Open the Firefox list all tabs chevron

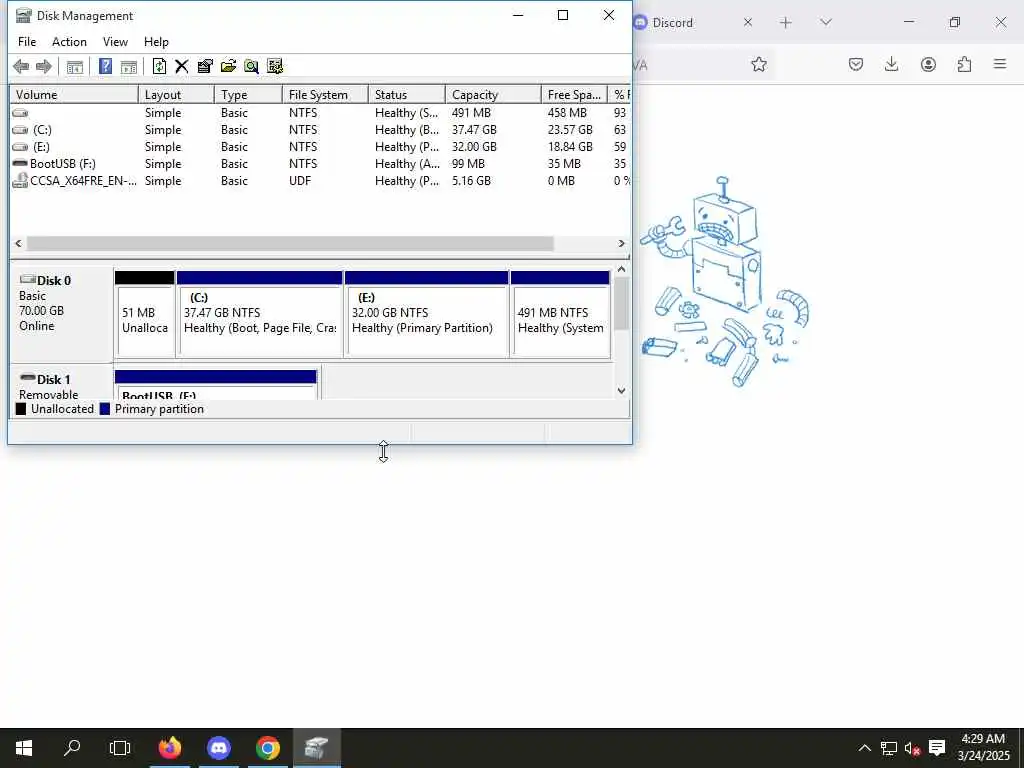tap(825, 23)
